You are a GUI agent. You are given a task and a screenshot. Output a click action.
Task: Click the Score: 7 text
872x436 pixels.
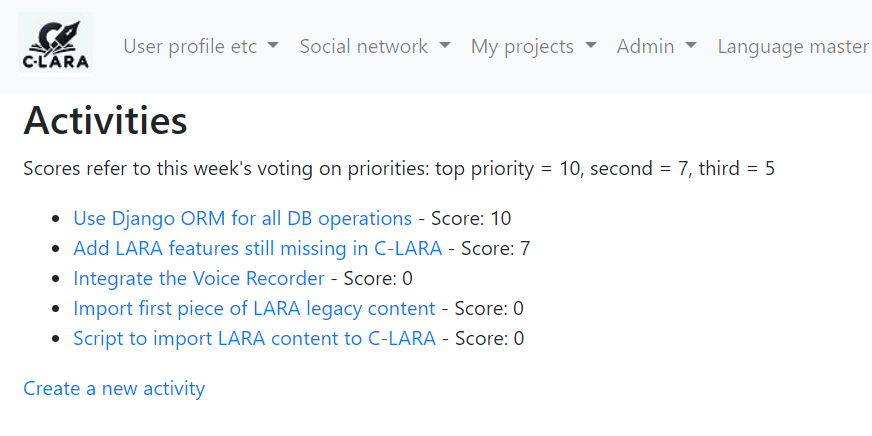point(495,248)
